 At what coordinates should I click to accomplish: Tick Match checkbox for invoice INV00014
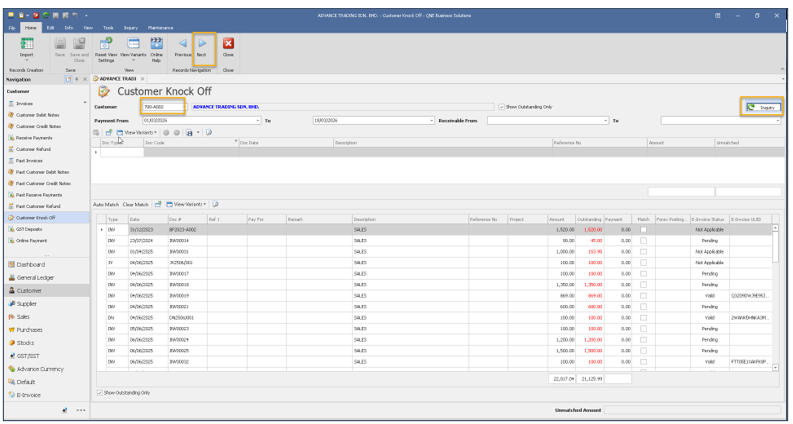[644, 239]
